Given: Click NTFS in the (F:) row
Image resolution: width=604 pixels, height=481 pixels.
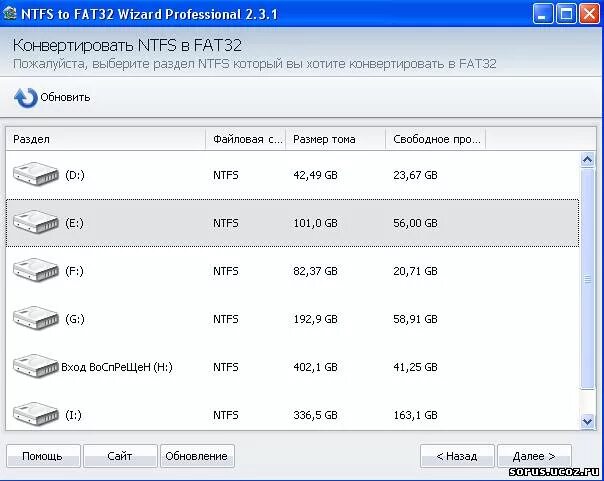Looking at the screenshot, I should pos(226,271).
